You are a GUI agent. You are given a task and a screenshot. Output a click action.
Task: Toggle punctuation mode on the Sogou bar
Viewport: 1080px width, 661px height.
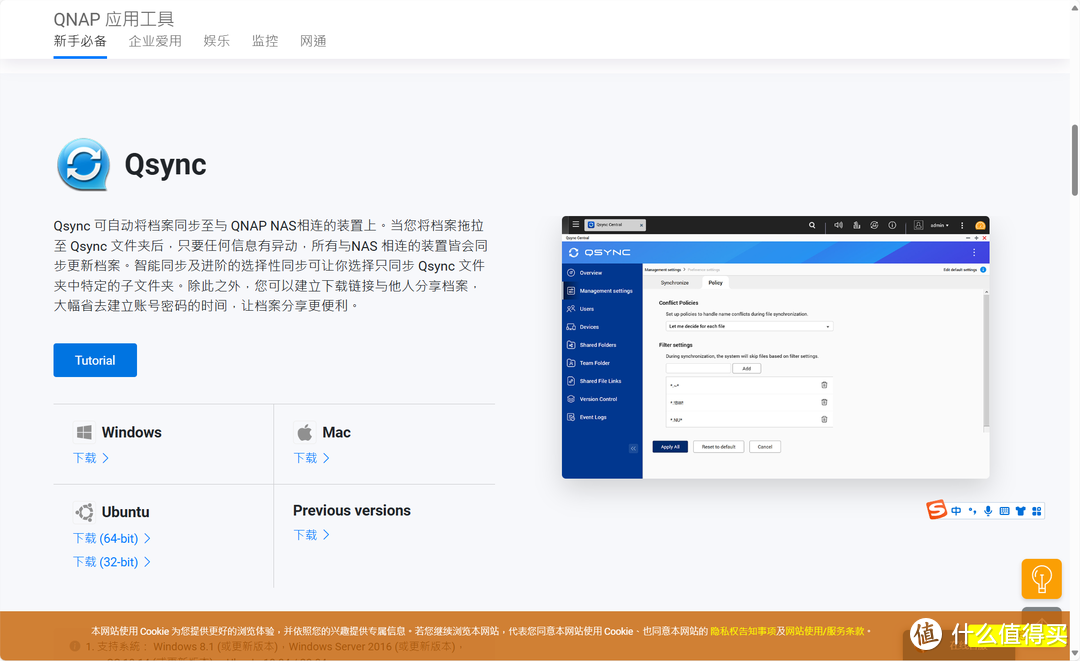(972, 511)
